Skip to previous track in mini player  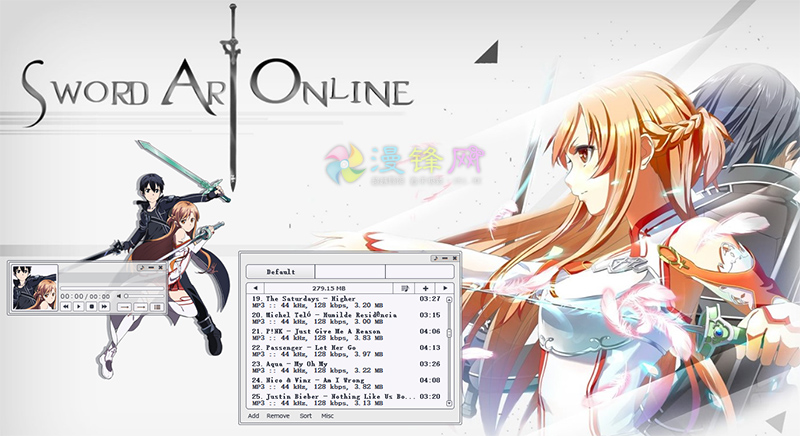coord(66,306)
